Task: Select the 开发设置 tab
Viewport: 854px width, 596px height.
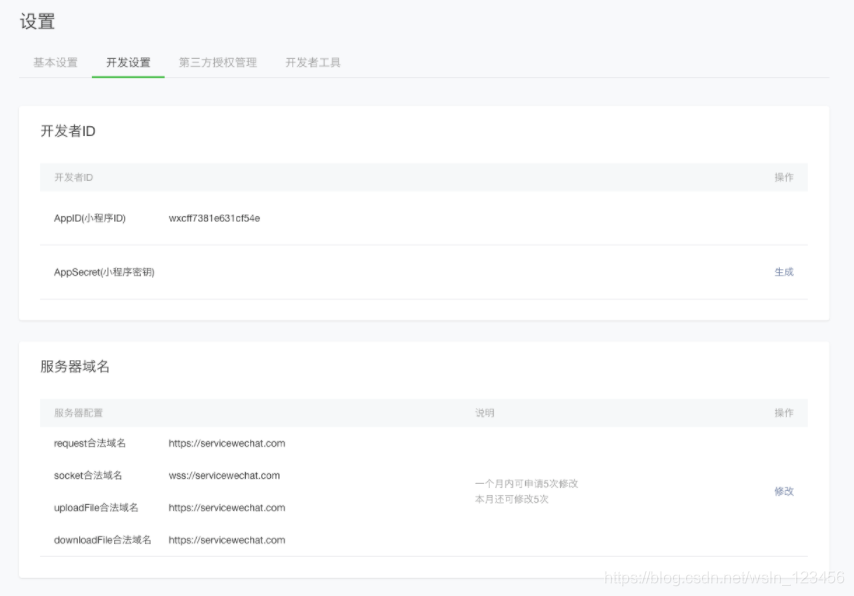Action: (x=128, y=63)
